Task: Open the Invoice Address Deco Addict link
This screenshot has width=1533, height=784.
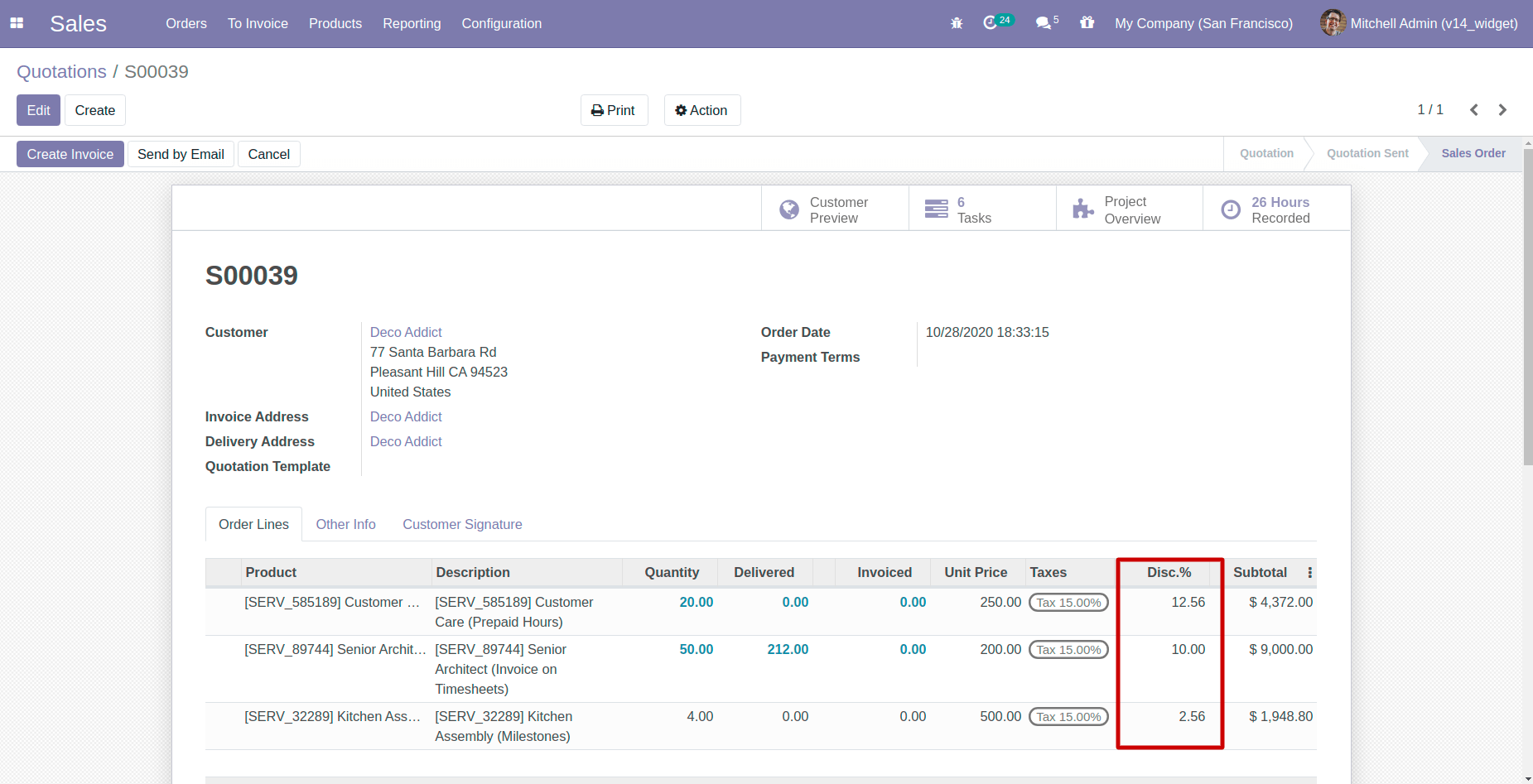Action: [x=406, y=416]
